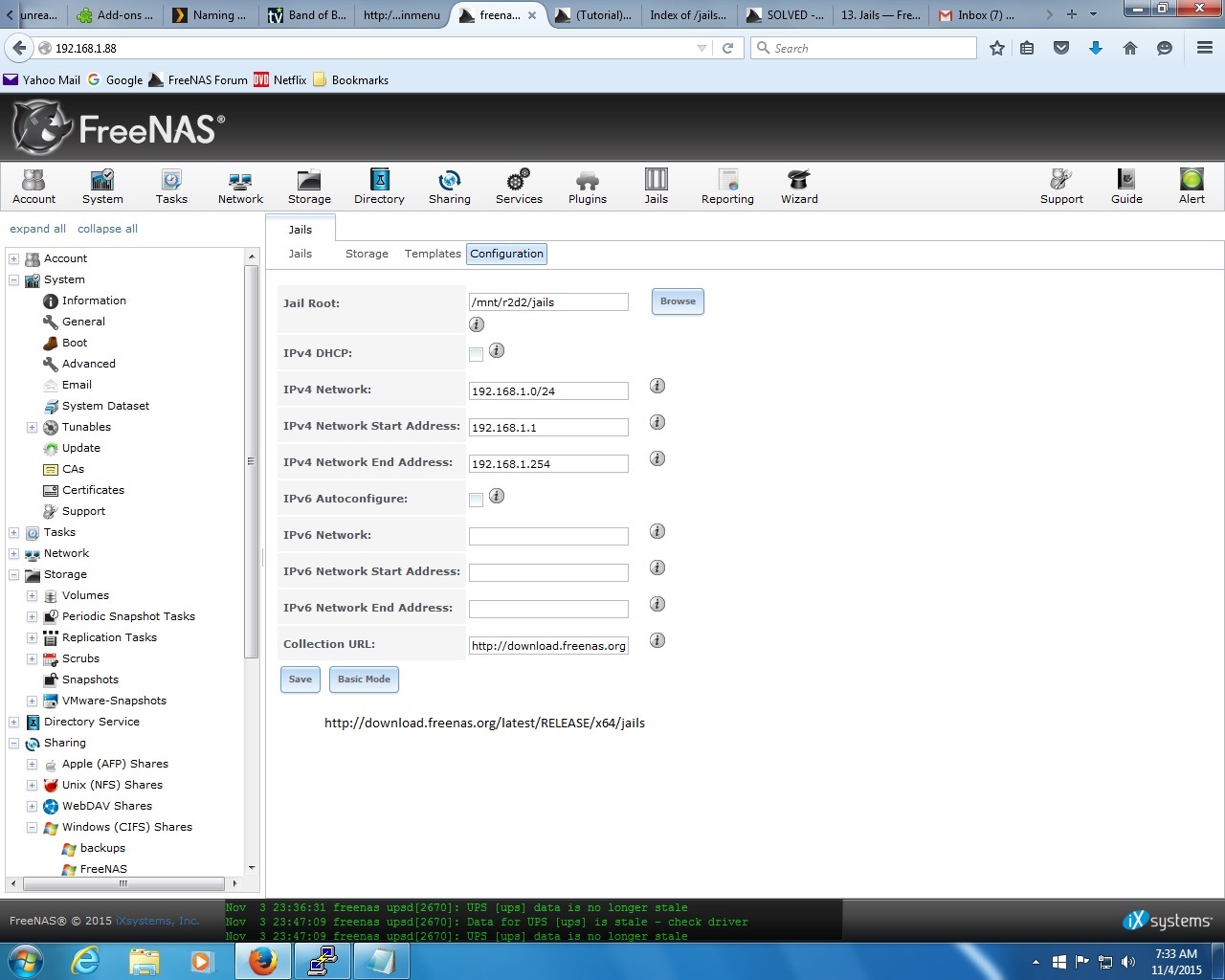Open the Storage toolbar icon

(x=309, y=187)
